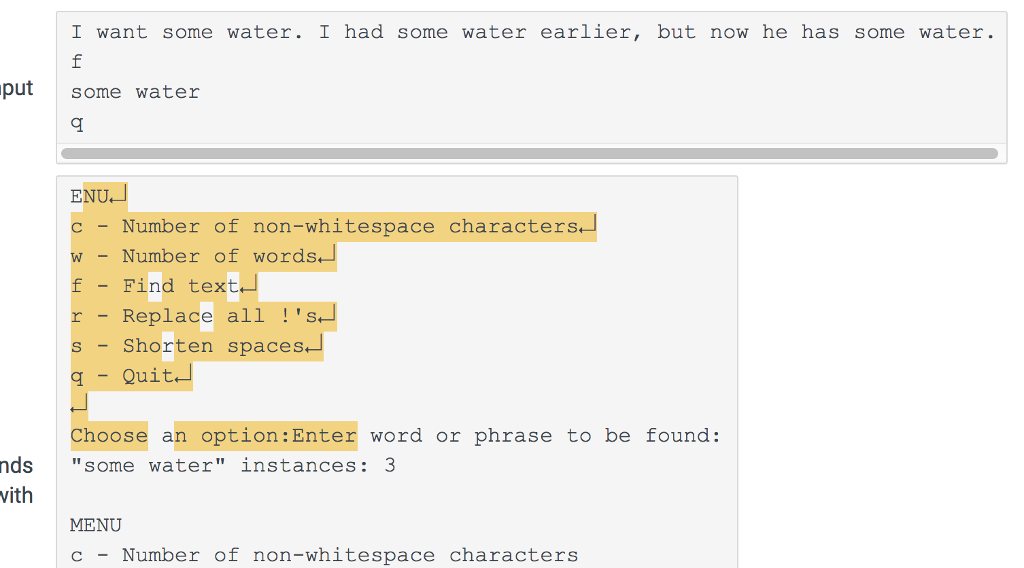1024x568 pixels.
Task: Click newline symbol after 'Number of words'
Action: tap(327, 256)
